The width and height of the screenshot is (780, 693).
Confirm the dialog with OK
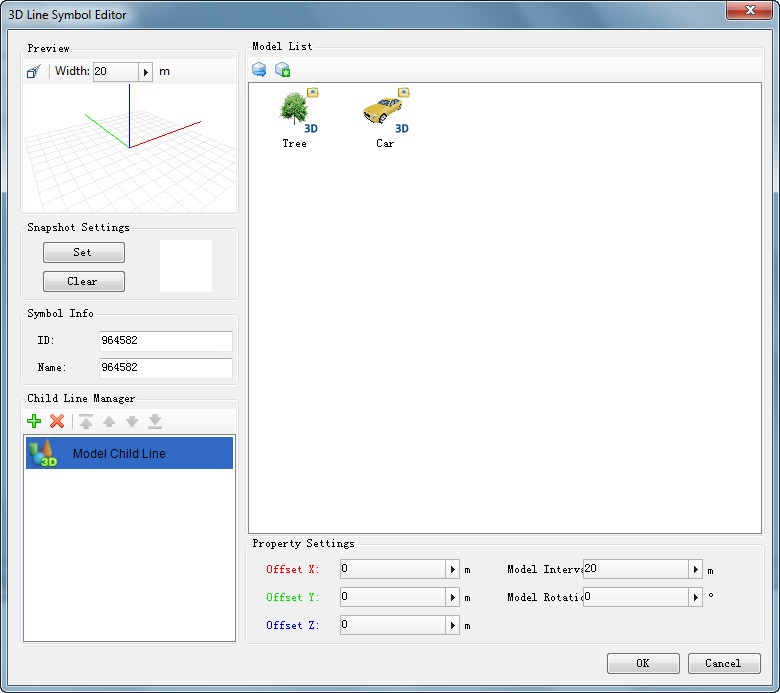click(642, 663)
